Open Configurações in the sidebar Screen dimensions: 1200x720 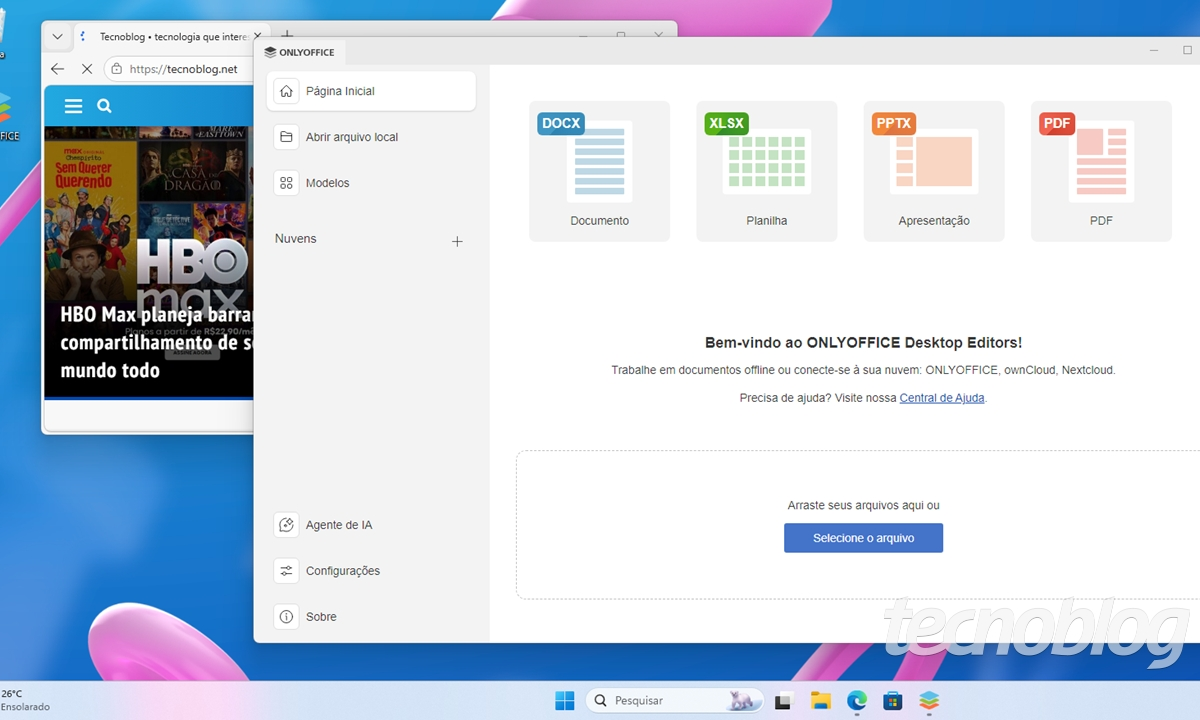click(342, 571)
